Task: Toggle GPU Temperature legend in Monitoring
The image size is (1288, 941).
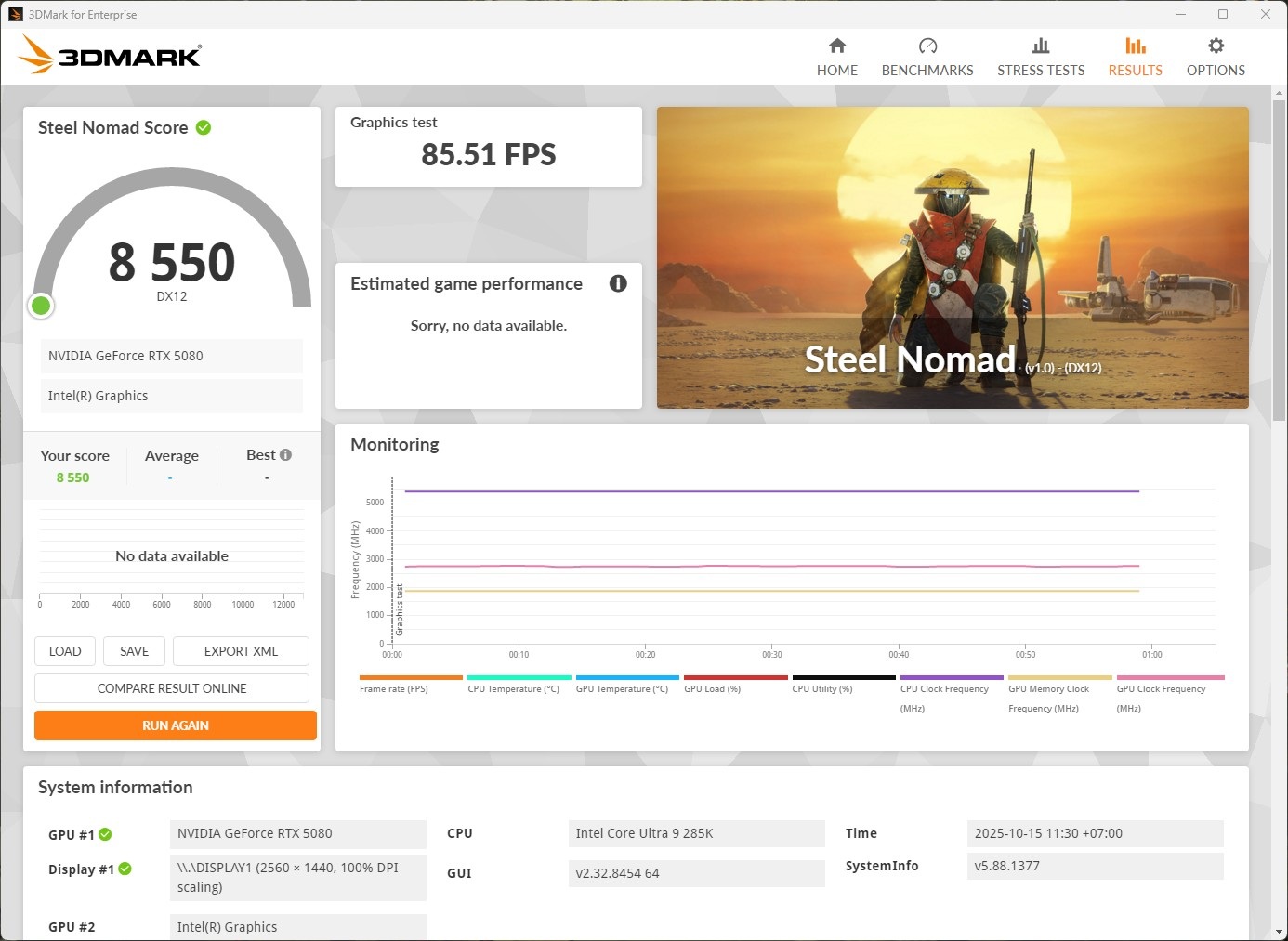Action: [624, 688]
